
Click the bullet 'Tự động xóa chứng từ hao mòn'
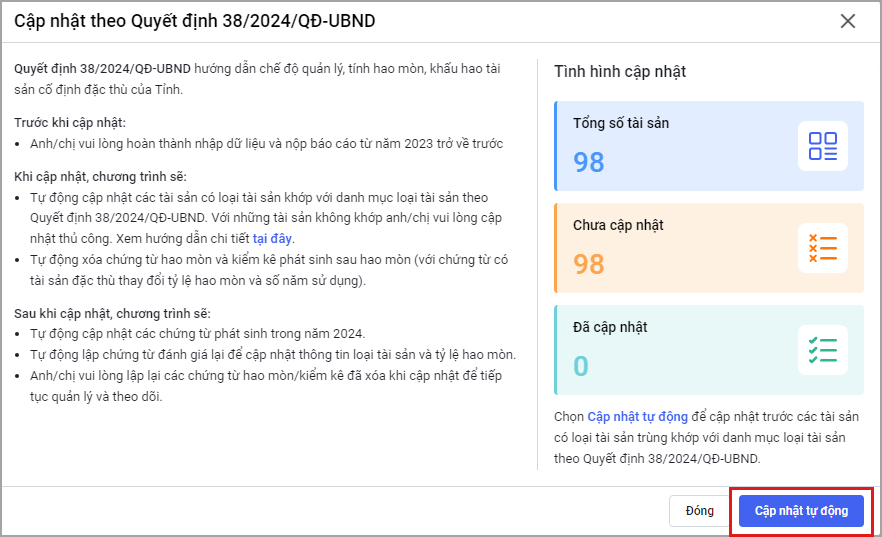(x=269, y=270)
